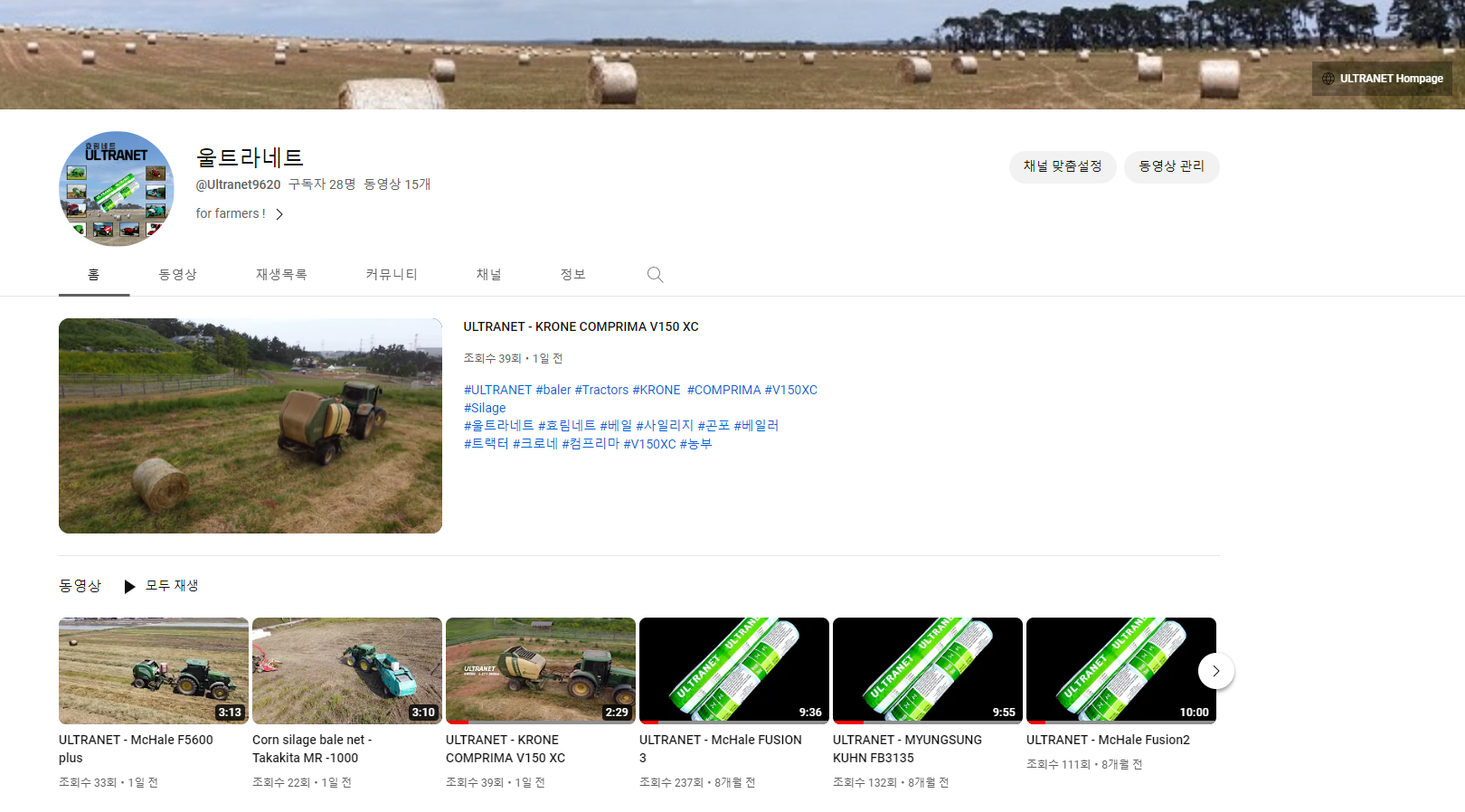1465x812 pixels.
Task: Click the #baler hashtag
Action: [x=553, y=390]
